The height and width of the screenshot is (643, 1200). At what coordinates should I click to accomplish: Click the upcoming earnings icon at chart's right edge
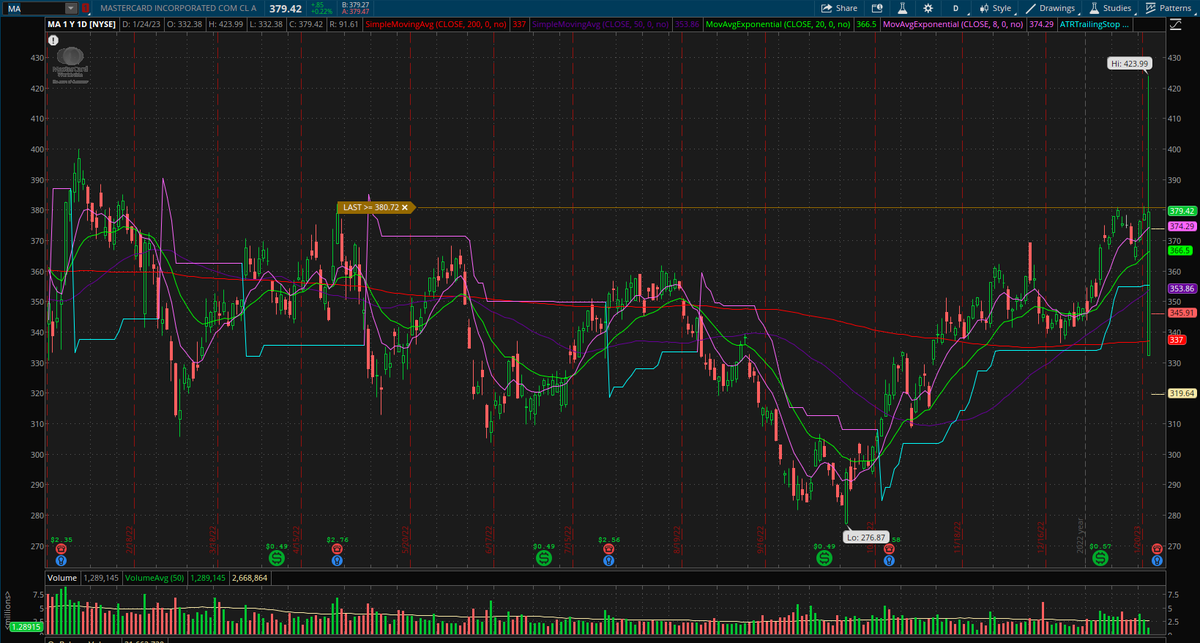[1158, 548]
